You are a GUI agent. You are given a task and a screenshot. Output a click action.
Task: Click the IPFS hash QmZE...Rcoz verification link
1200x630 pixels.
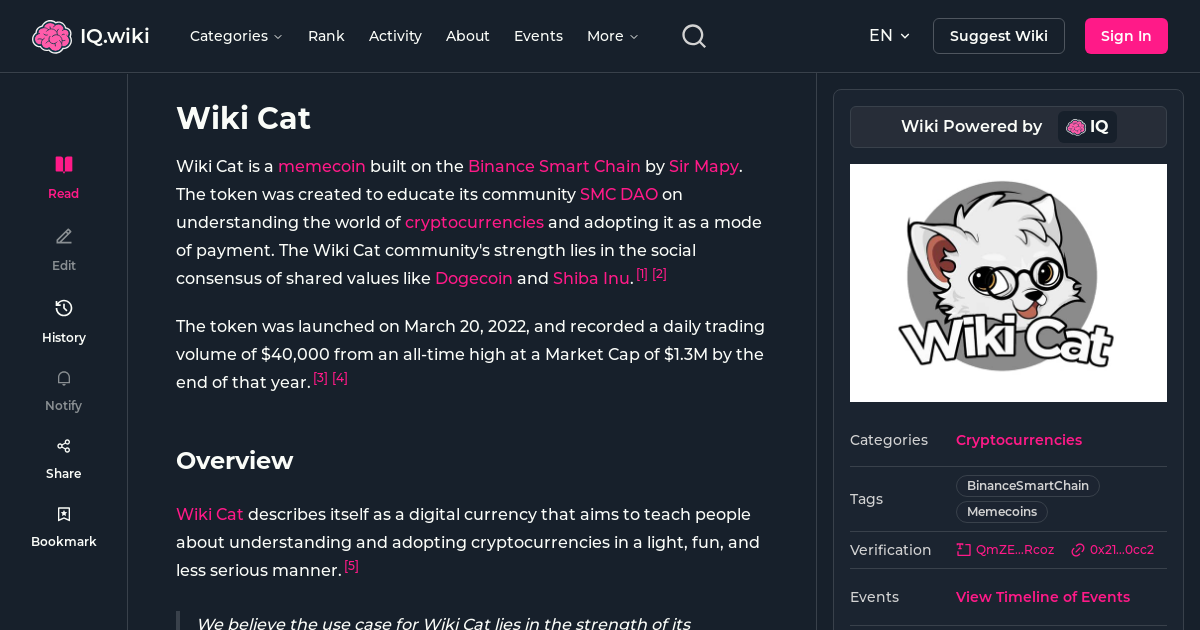click(x=1005, y=549)
